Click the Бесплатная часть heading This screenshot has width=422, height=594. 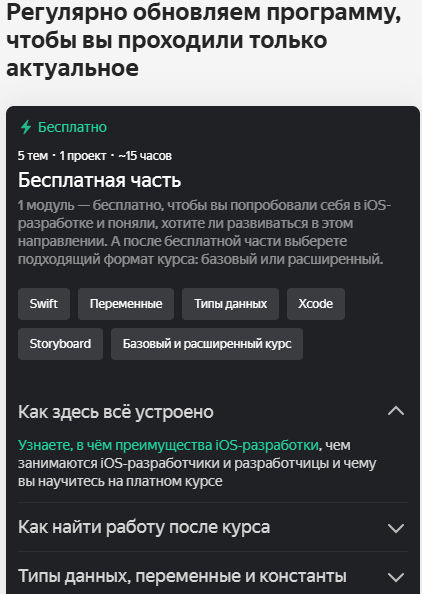coord(99,180)
